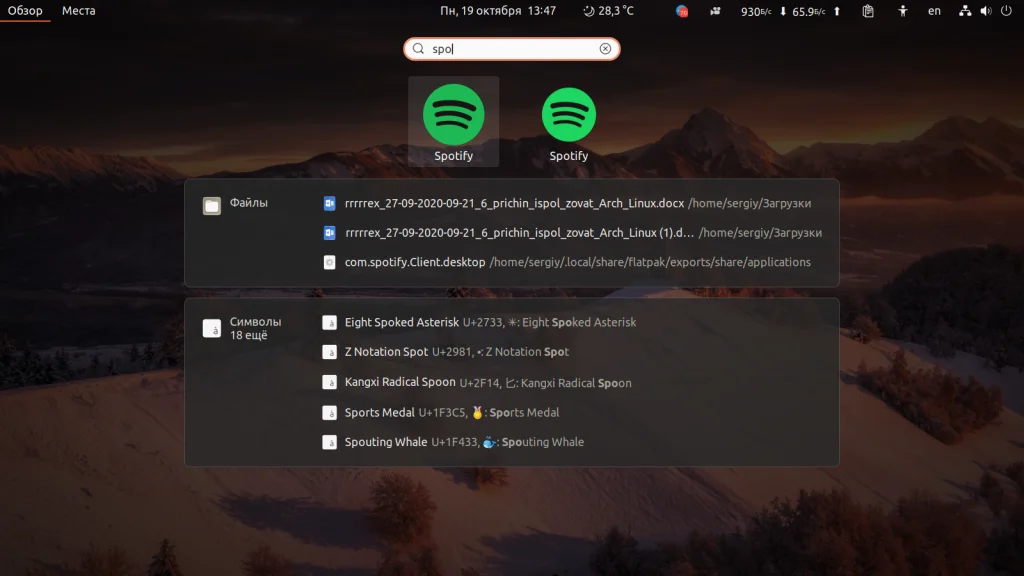
Task: Open the tray icon left of network speed
Action: pyautogui.click(x=715, y=11)
